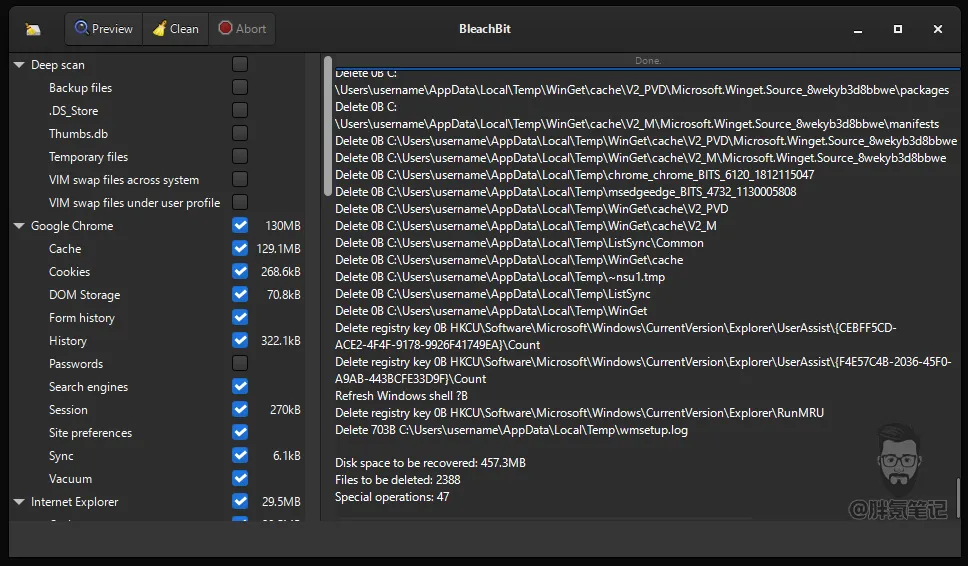Image resolution: width=968 pixels, height=566 pixels.
Task: Check VIM swap files across system
Action: pos(240,179)
